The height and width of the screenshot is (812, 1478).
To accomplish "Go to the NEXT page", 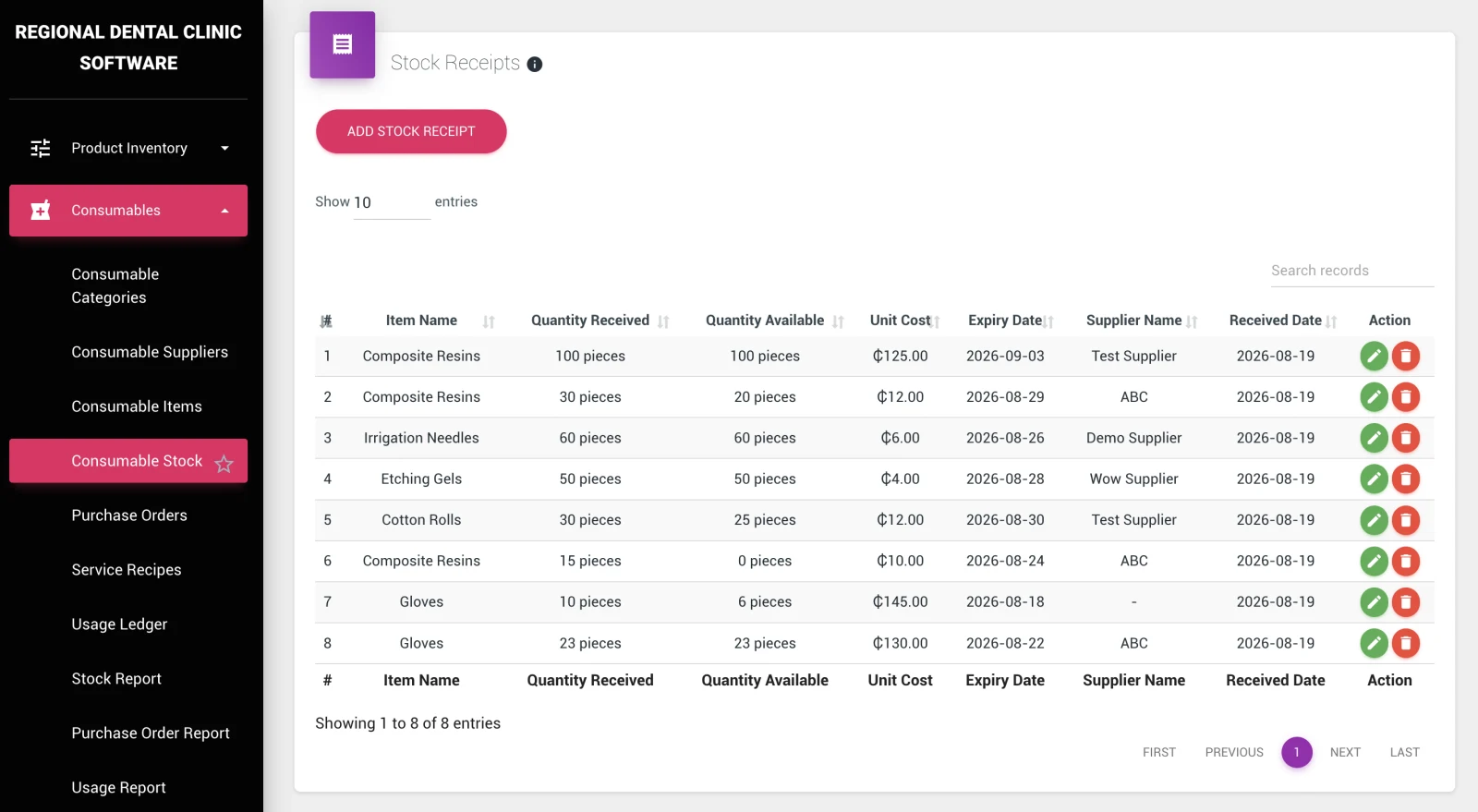I will click(x=1345, y=752).
